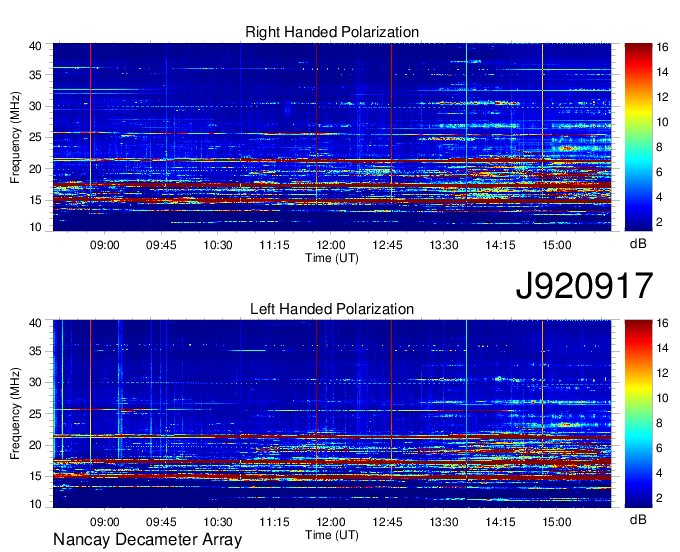Click the dB unit label under the Left Handed colorbar
Image resolution: width=680 pixels, height=552 pixels.
pyautogui.click(x=638, y=519)
